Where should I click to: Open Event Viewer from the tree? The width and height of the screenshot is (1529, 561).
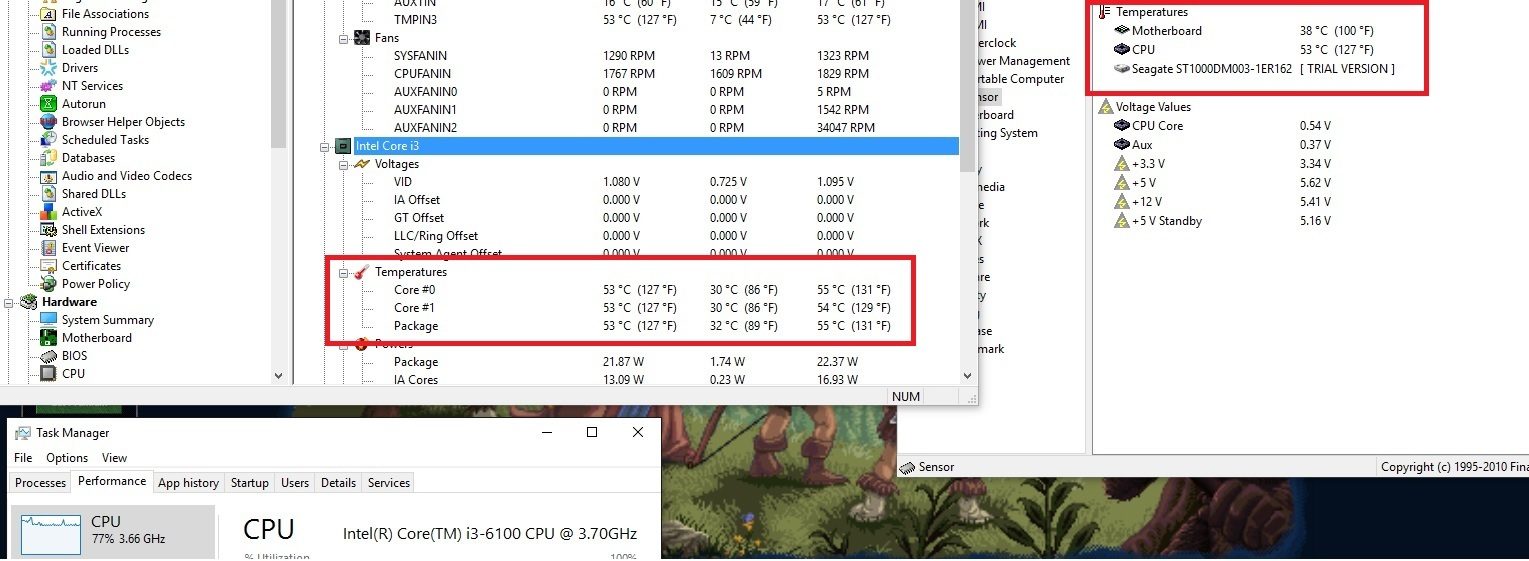pos(96,248)
